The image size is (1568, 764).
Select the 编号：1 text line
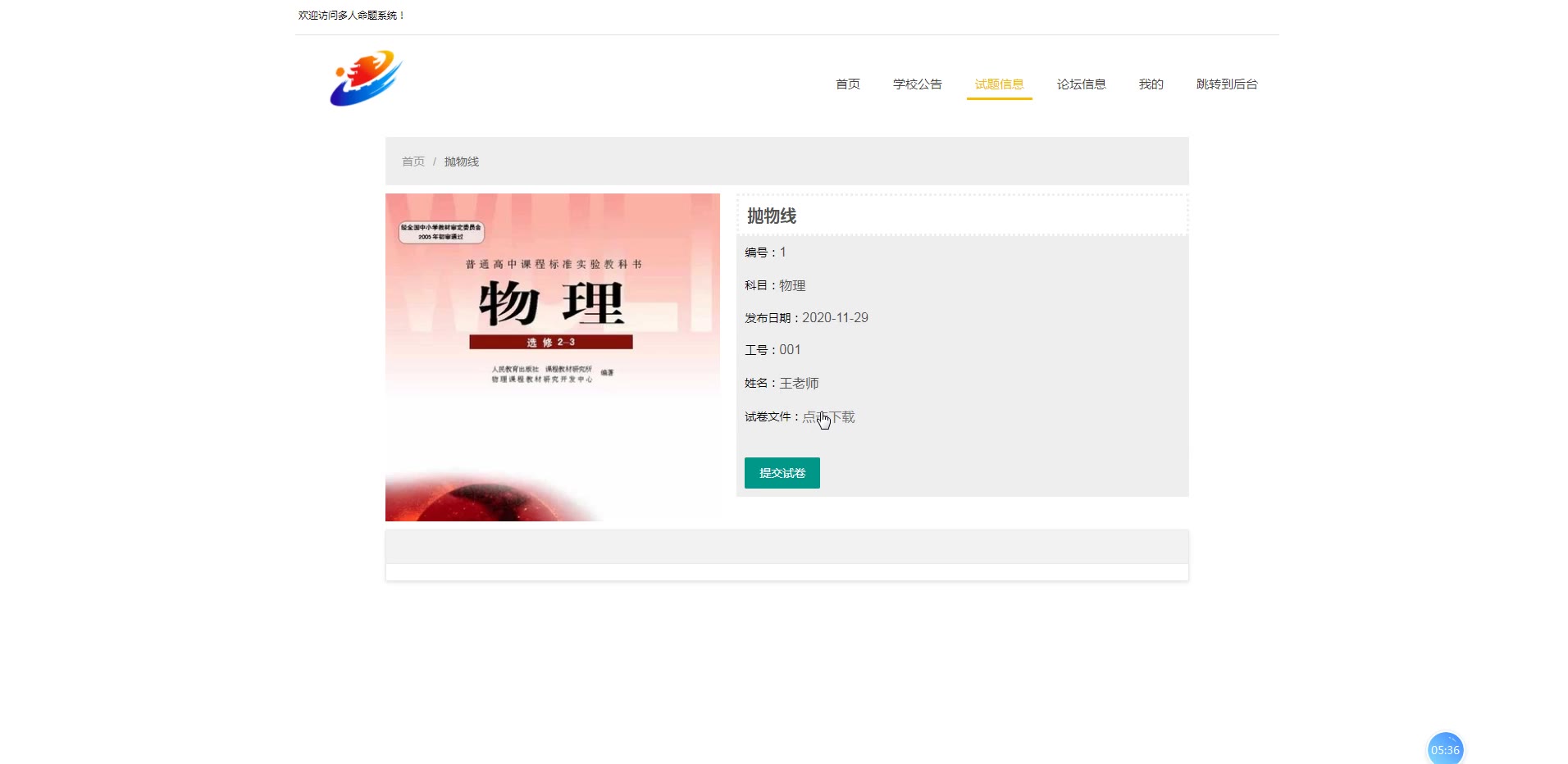click(x=765, y=252)
